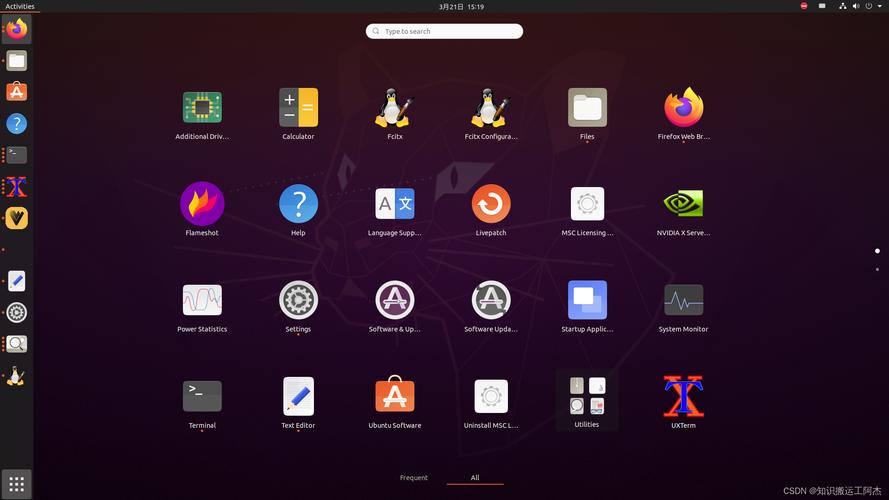Launch Software Updater
This screenshot has height=500, width=889.
(x=491, y=306)
